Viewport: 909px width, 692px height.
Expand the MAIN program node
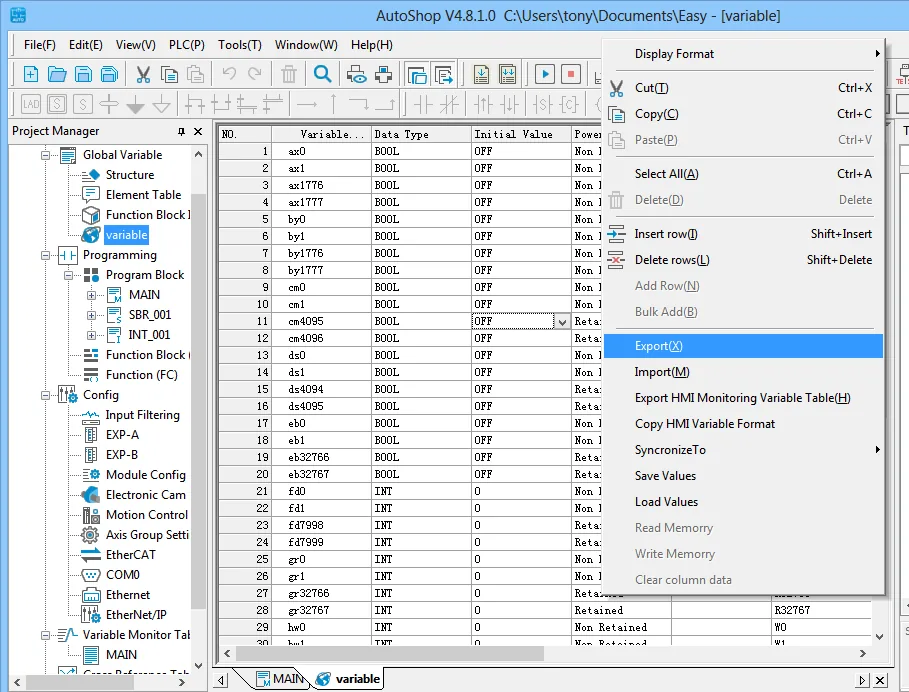tap(92, 296)
